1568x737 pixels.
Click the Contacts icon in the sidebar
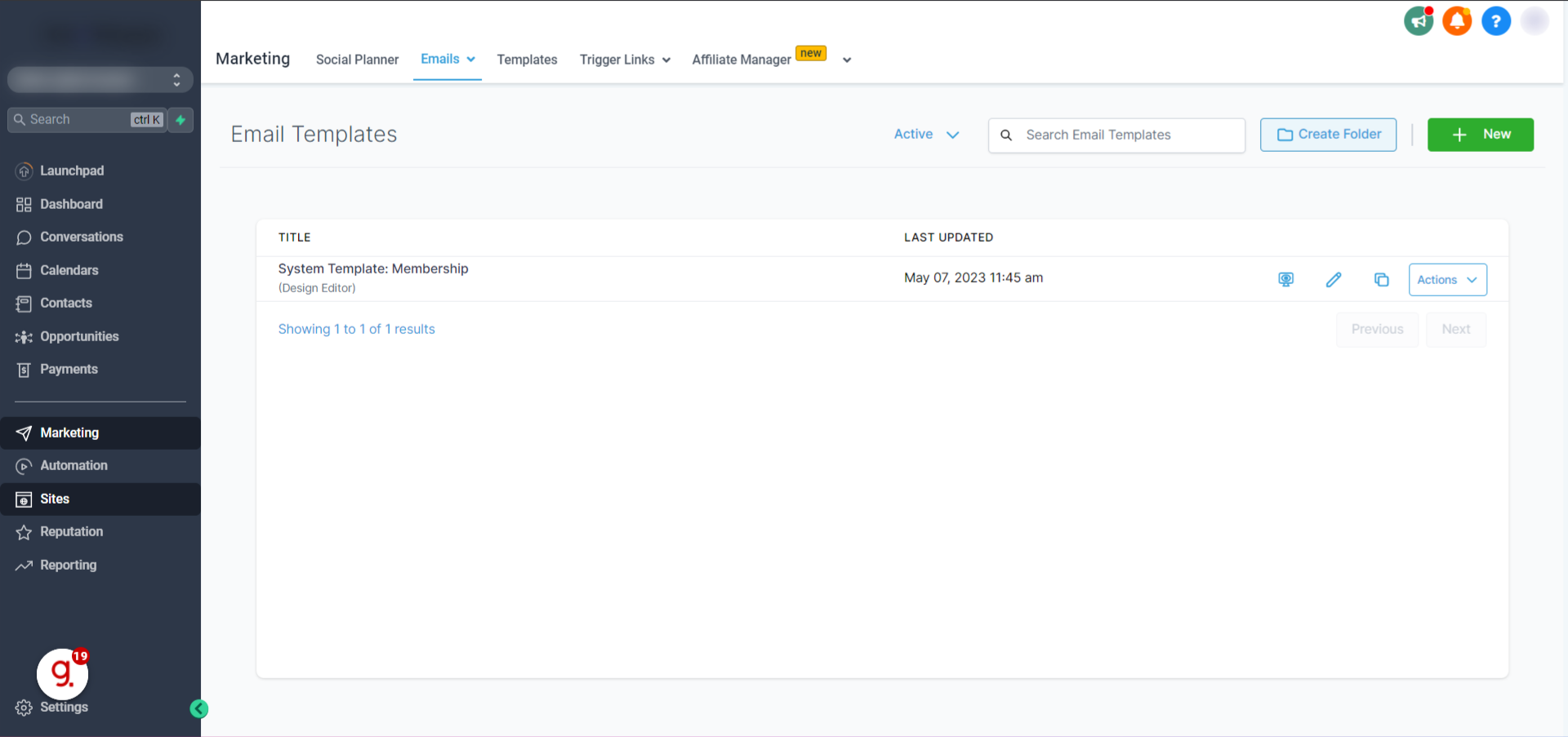point(24,304)
